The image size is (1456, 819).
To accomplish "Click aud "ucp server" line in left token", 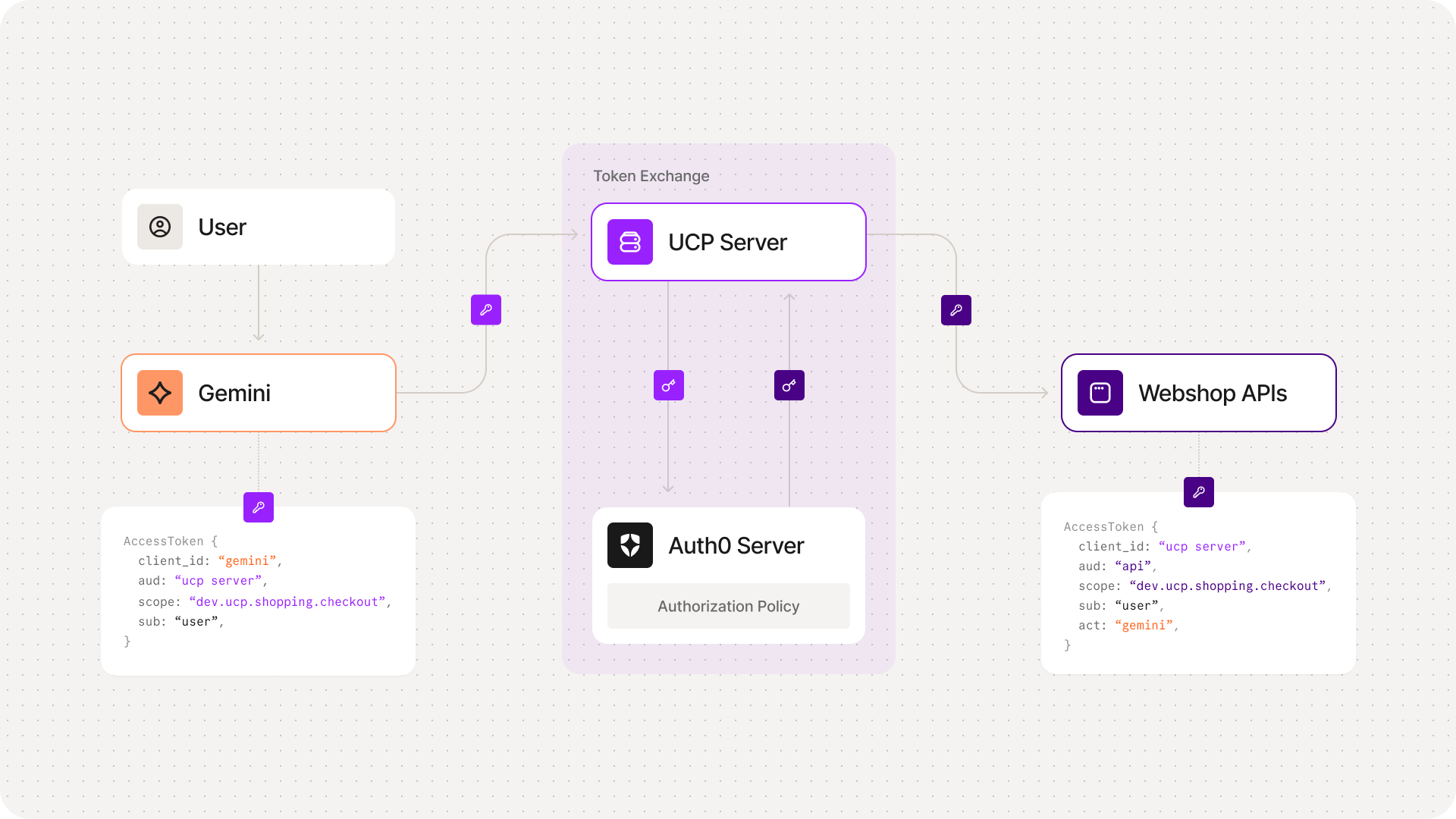I will (203, 581).
